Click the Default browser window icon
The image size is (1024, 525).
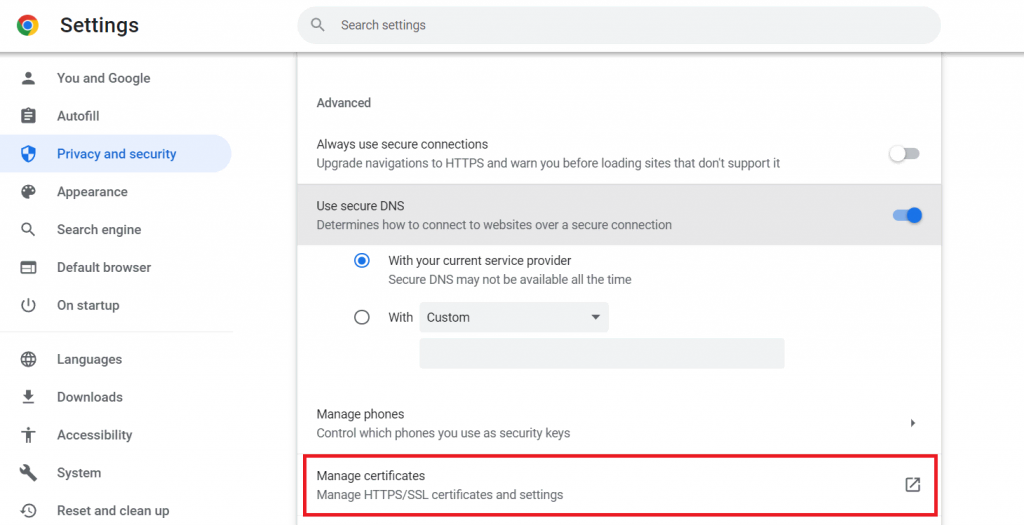(28, 268)
